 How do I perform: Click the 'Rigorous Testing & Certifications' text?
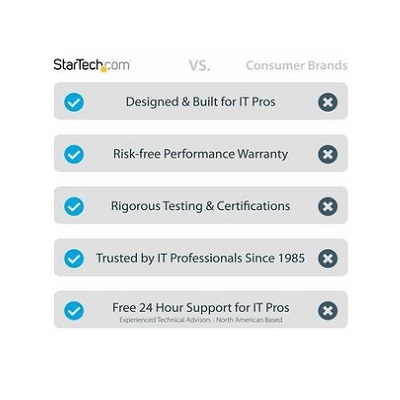(200, 206)
